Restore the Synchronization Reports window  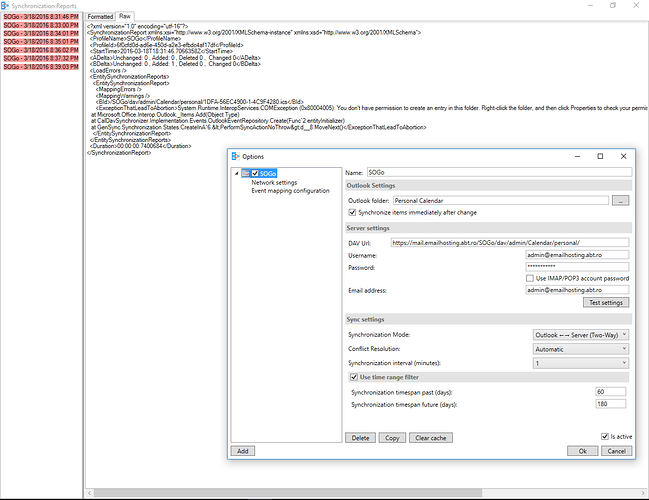pyautogui.click(x=613, y=5)
